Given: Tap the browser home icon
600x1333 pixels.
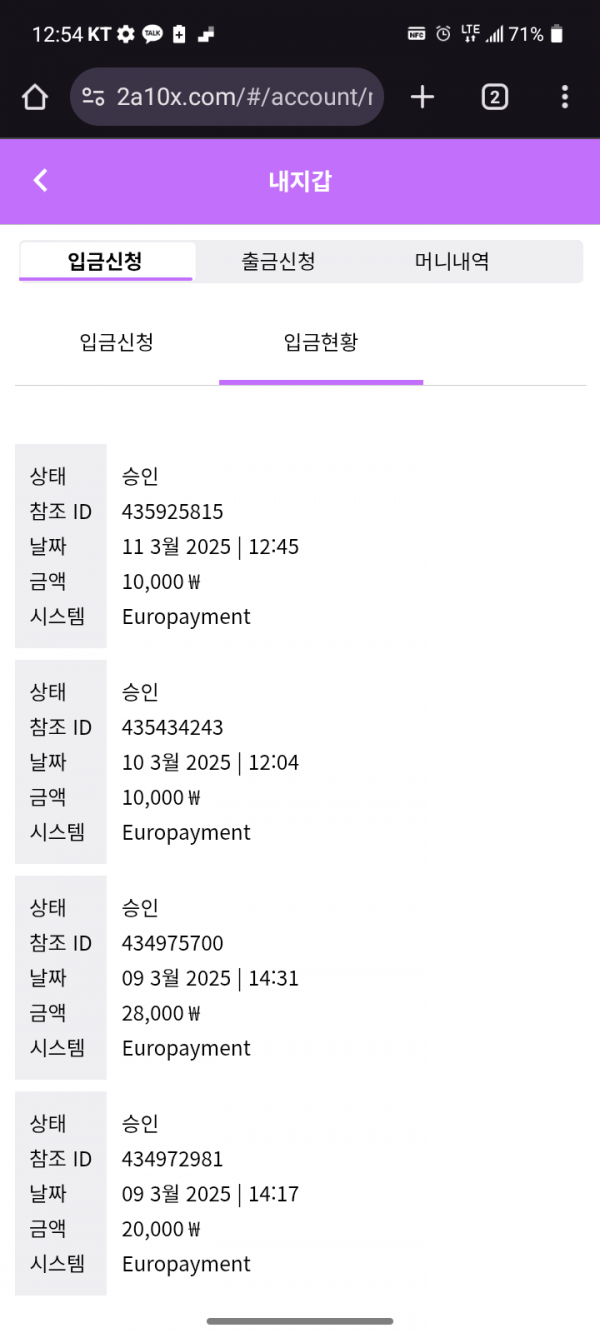Looking at the screenshot, I should click(35, 97).
